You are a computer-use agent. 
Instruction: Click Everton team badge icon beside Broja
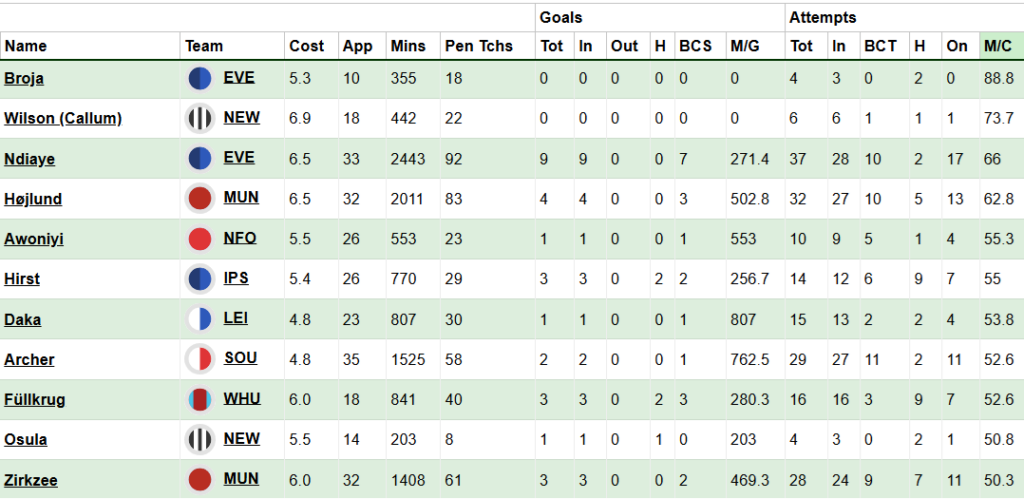[x=200, y=79]
